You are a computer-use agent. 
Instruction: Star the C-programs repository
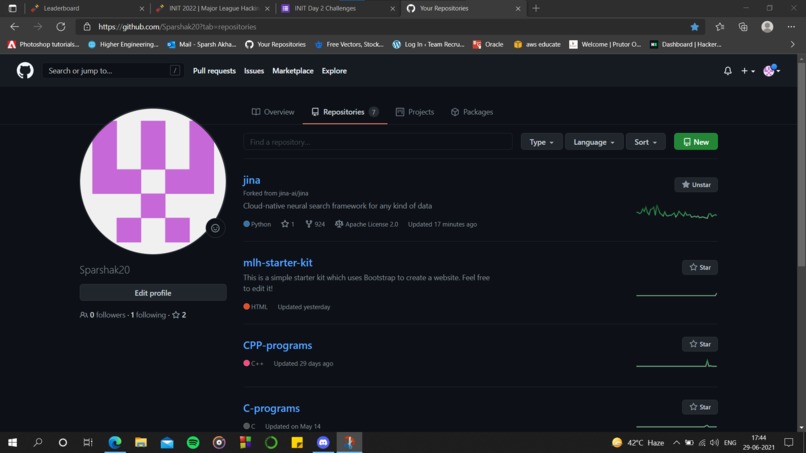pos(700,407)
